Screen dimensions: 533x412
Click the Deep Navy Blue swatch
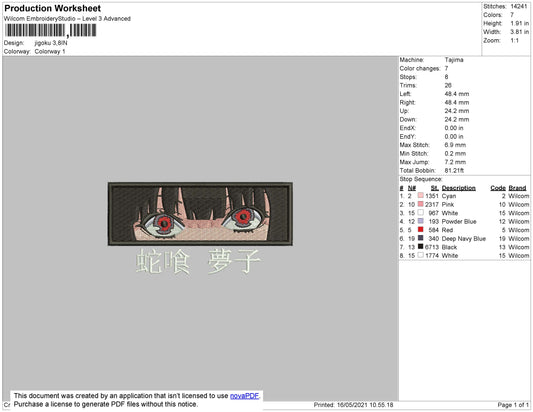click(420, 238)
